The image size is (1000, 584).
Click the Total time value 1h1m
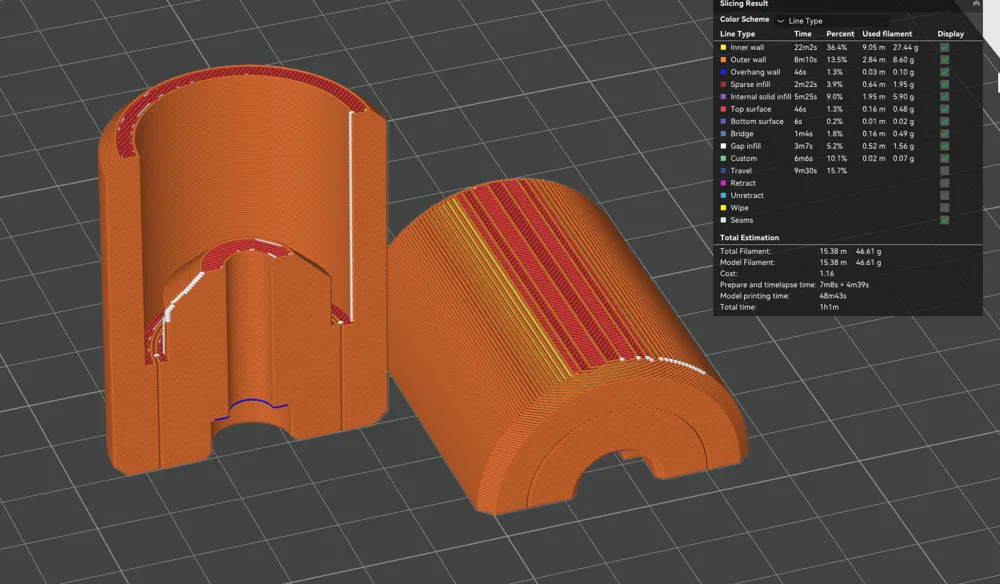pyautogui.click(x=829, y=307)
